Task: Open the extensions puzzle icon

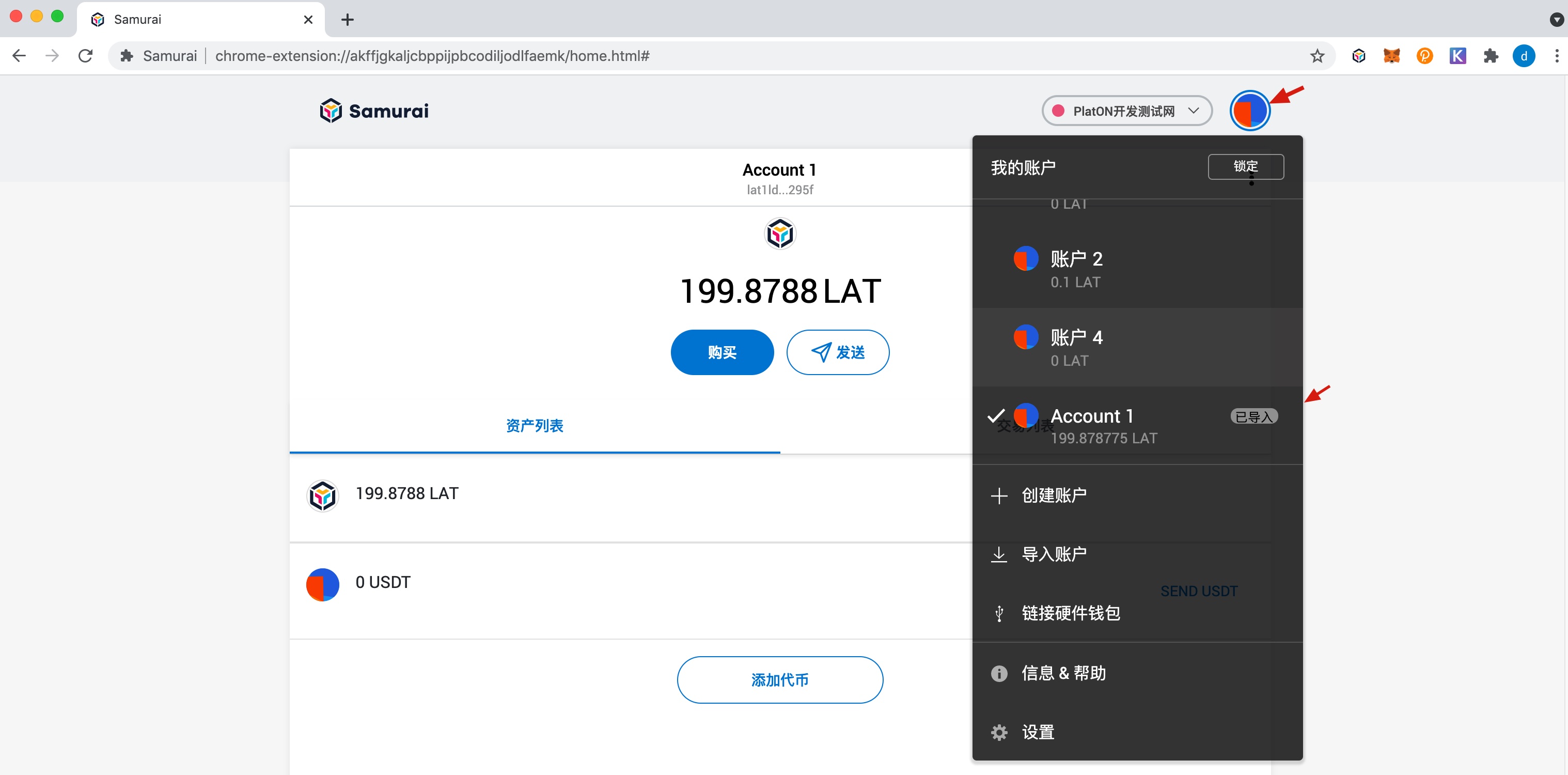Action: pos(1491,56)
